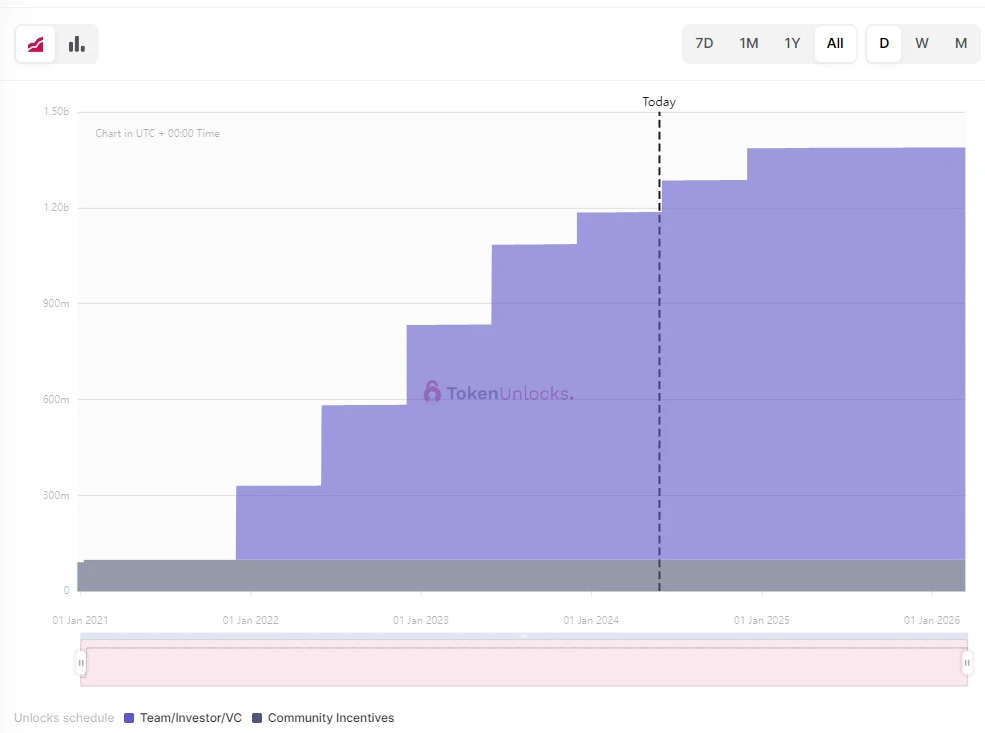Choose the 1Y time range

click(x=792, y=43)
